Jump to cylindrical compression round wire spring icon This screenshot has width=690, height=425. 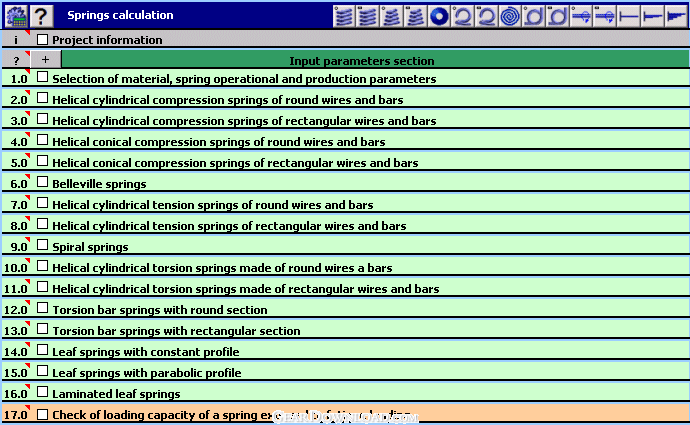(344, 16)
